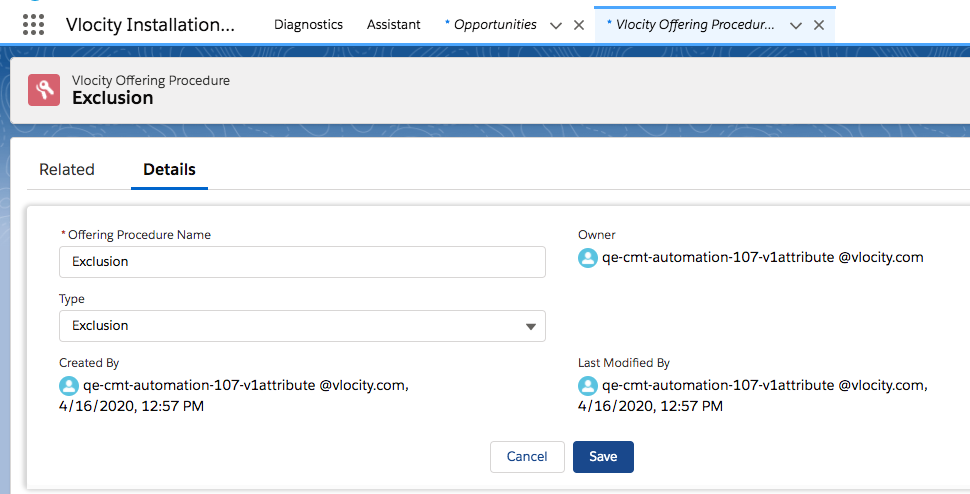This screenshot has width=970, height=494.
Task: Click the Vlocity Offering Procedure record icon
Action: tap(44, 90)
